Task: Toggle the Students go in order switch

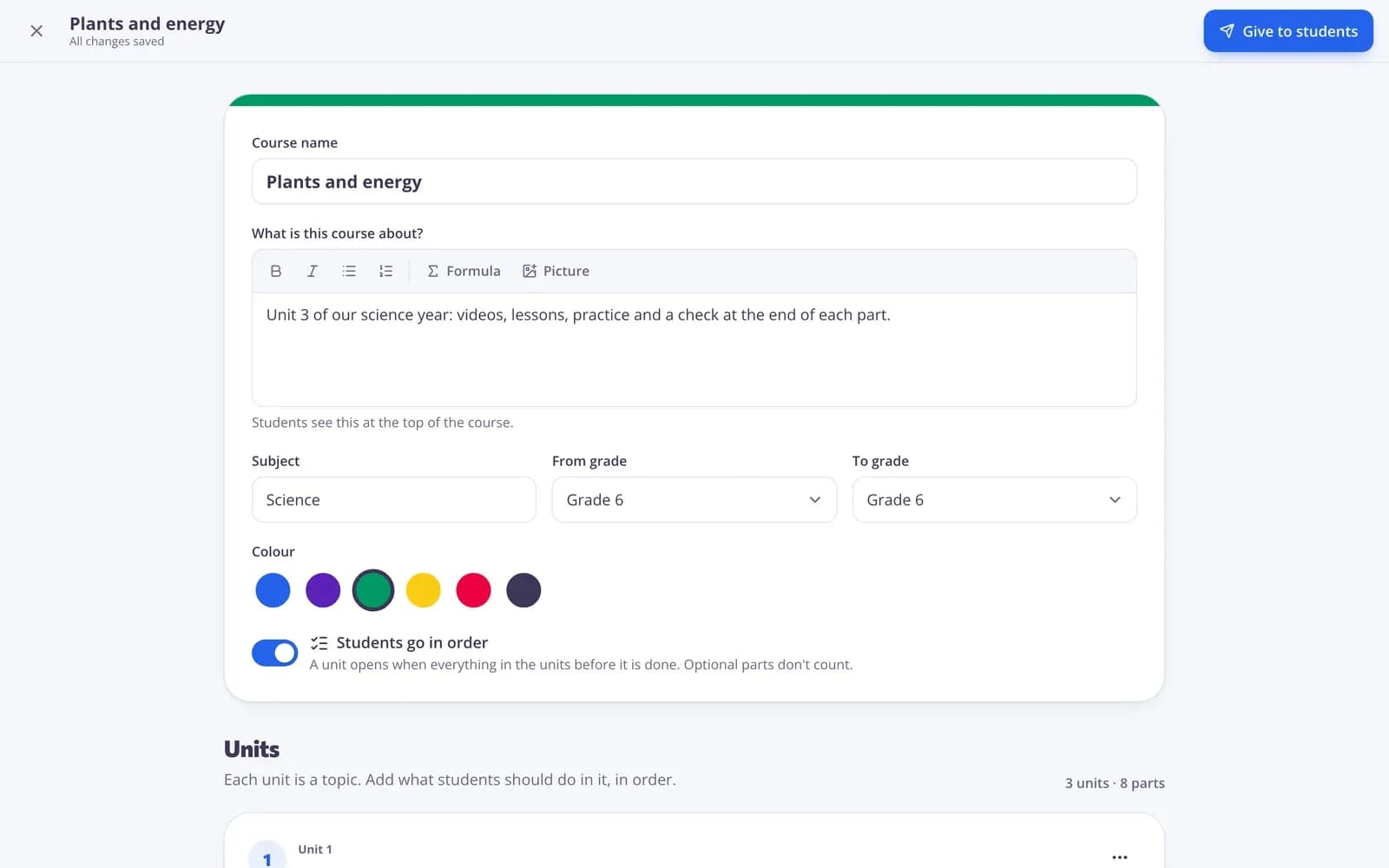Action: click(x=274, y=653)
